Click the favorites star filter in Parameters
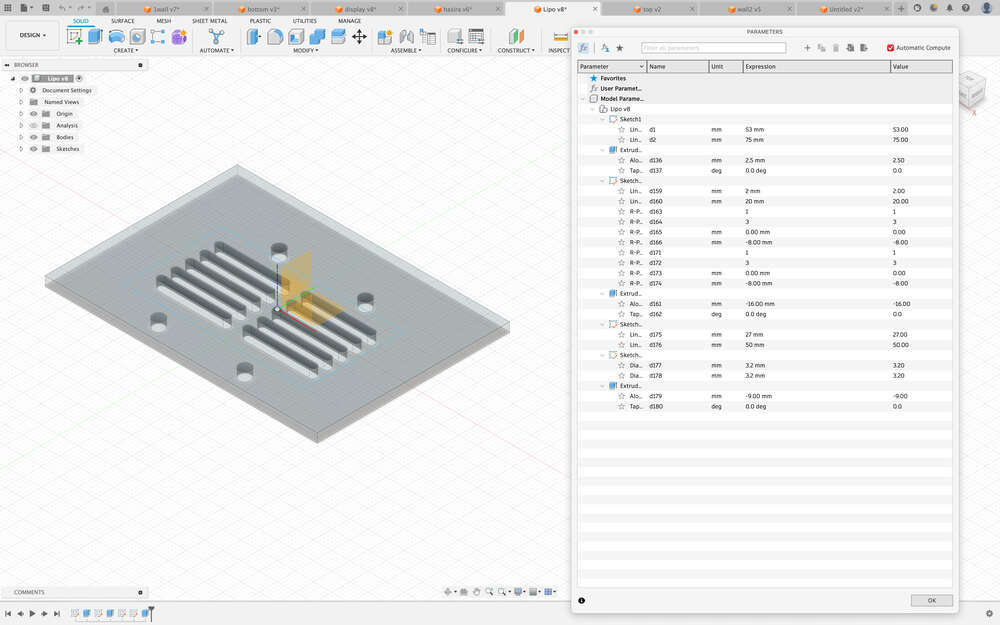The image size is (1000, 625). (619, 48)
